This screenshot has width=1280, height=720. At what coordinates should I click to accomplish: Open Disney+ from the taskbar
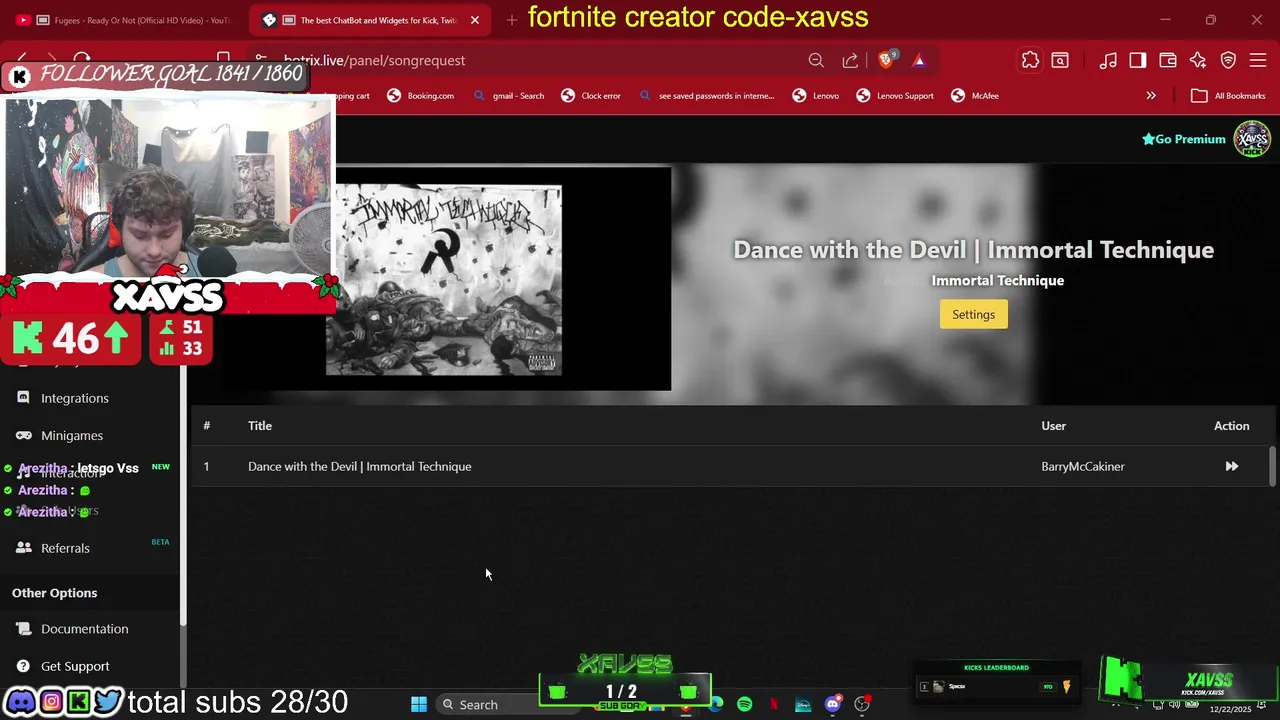point(803,704)
